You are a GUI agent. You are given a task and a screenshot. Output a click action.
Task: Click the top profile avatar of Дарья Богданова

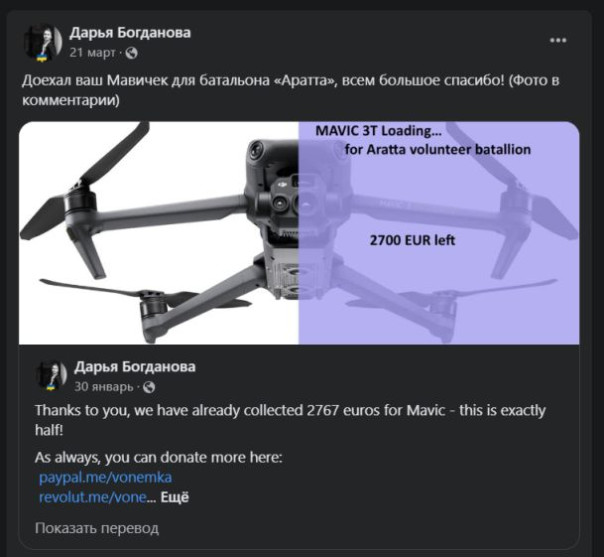pyautogui.click(x=43, y=42)
